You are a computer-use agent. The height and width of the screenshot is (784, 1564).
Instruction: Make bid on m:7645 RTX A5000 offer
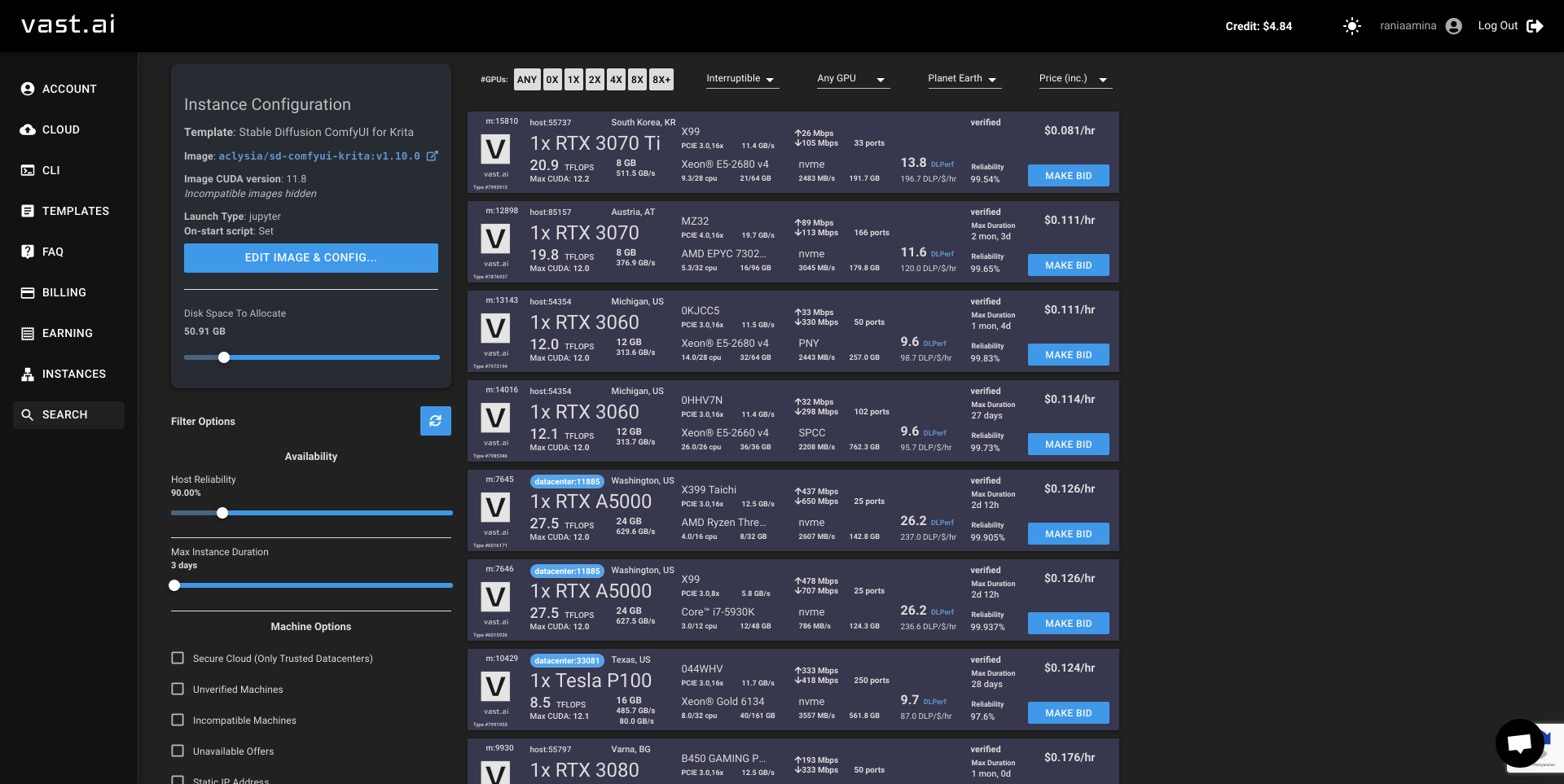point(1069,534)
